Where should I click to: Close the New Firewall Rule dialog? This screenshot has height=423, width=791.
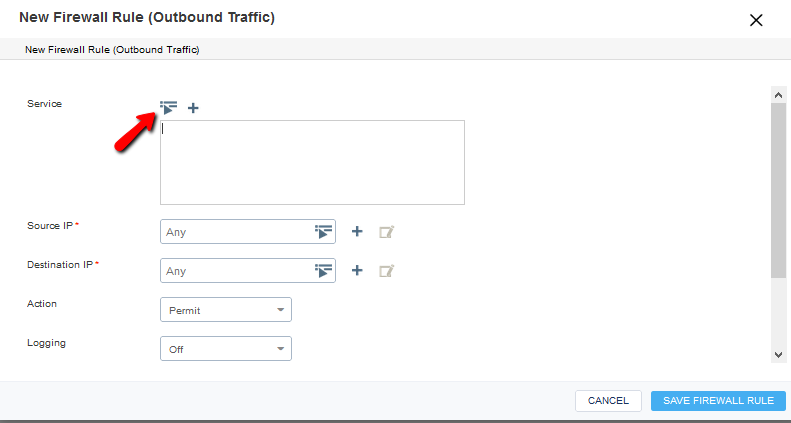756,20
